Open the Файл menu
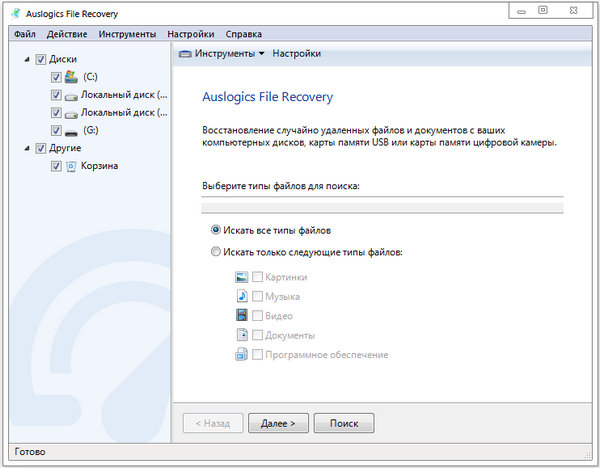This screenshot has height=468, width=600. (x=25, y=34)
